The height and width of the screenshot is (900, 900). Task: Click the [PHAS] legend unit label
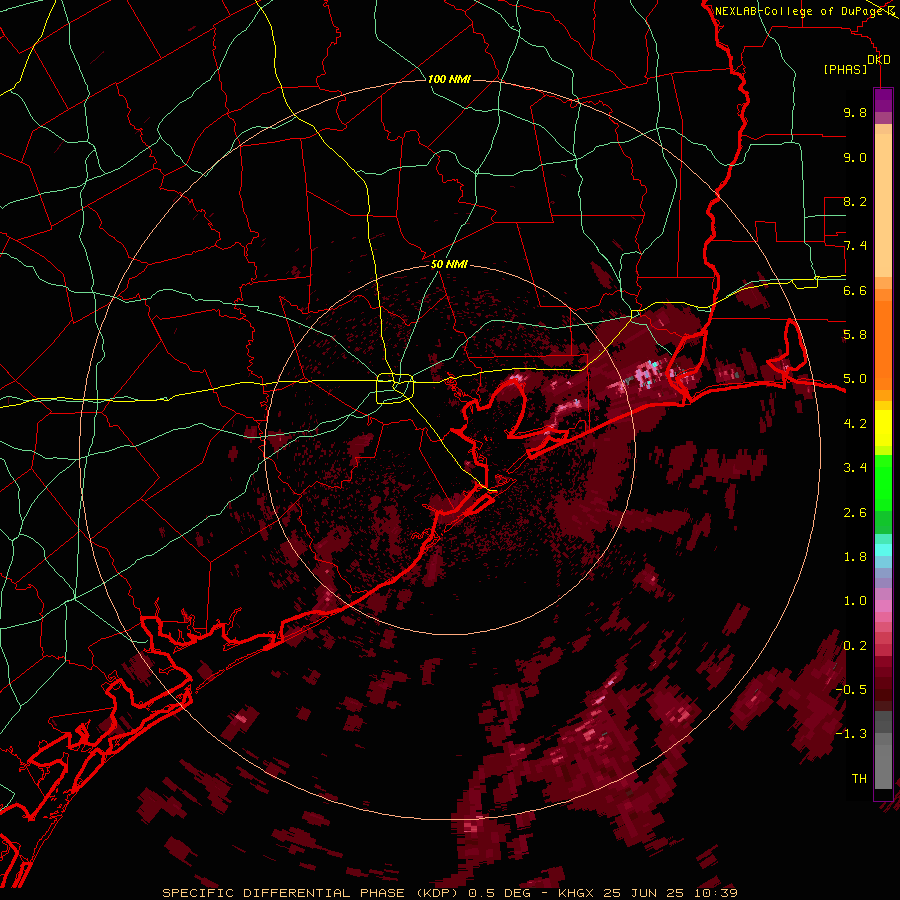[x=845, y=69]
